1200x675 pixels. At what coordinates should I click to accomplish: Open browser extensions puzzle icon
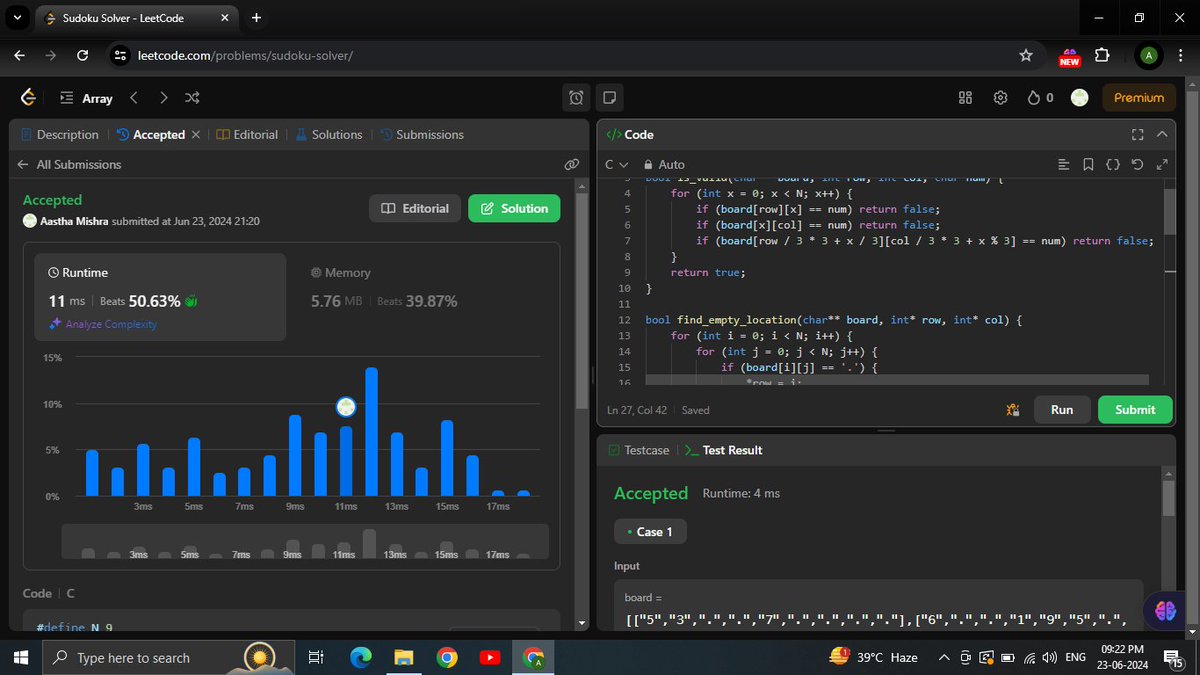(1103, 56)
